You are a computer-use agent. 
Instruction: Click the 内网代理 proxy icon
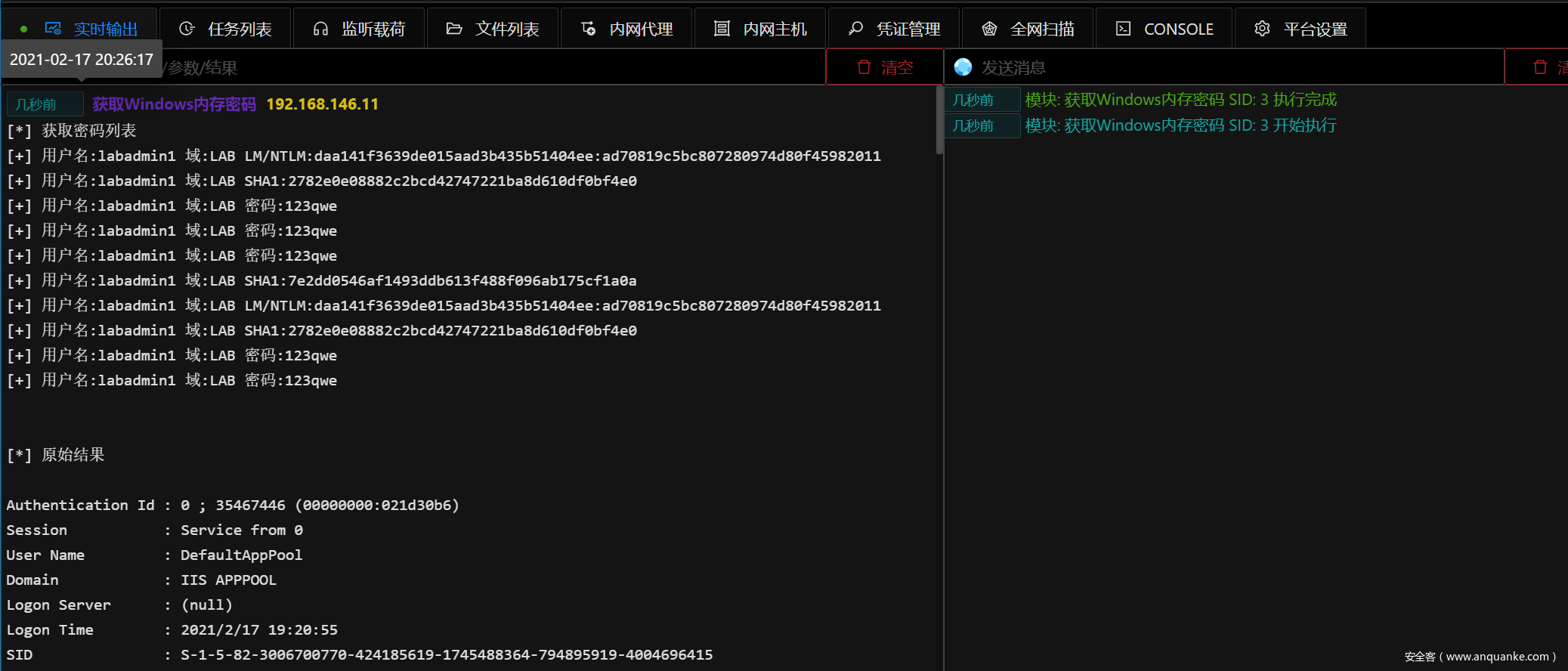[x=588, y=29]
